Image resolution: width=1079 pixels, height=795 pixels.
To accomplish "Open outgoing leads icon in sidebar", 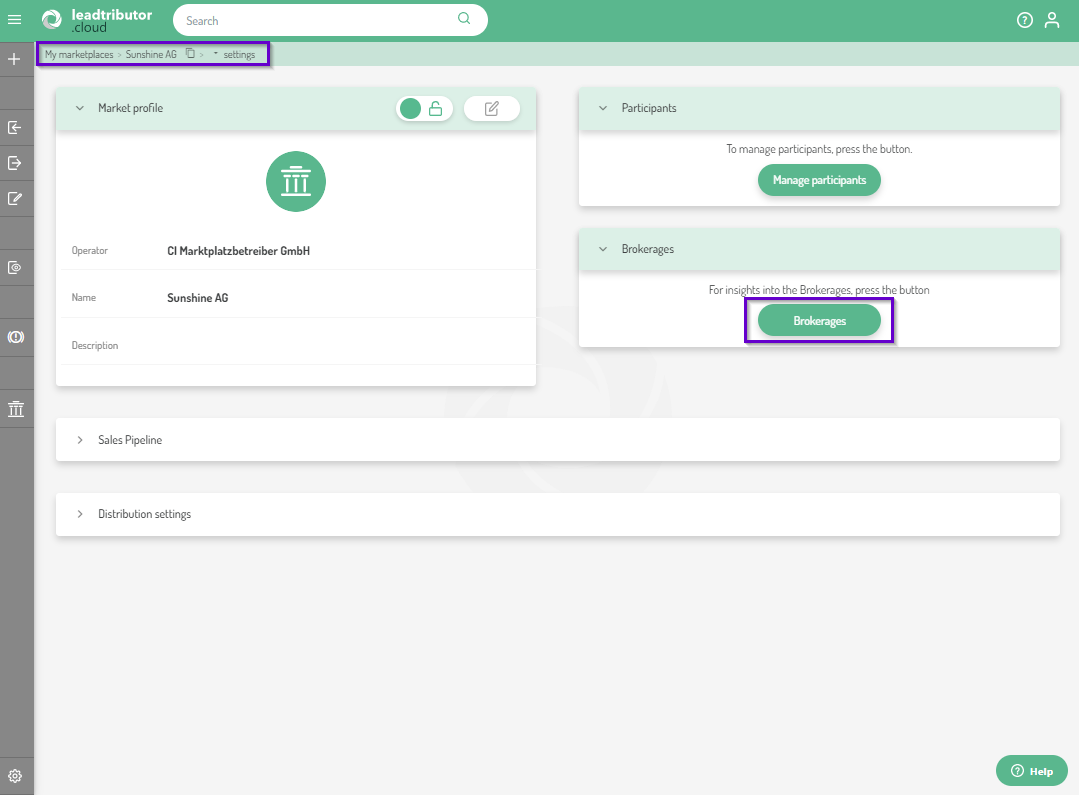I will [x=15, y=163].
